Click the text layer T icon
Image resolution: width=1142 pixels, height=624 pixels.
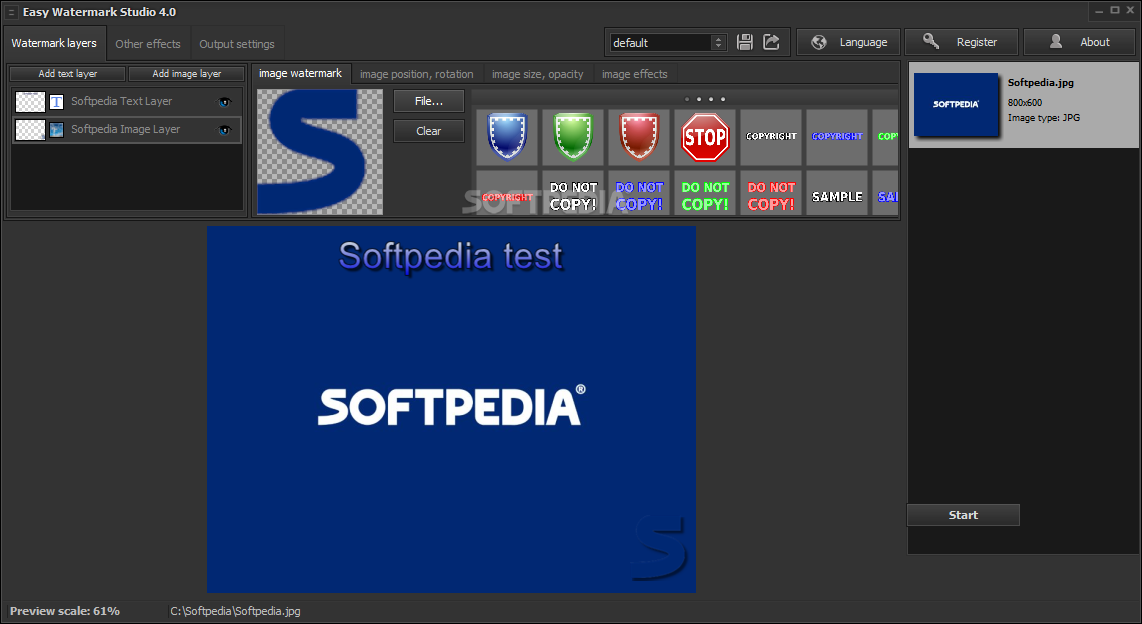coord(56,102)
